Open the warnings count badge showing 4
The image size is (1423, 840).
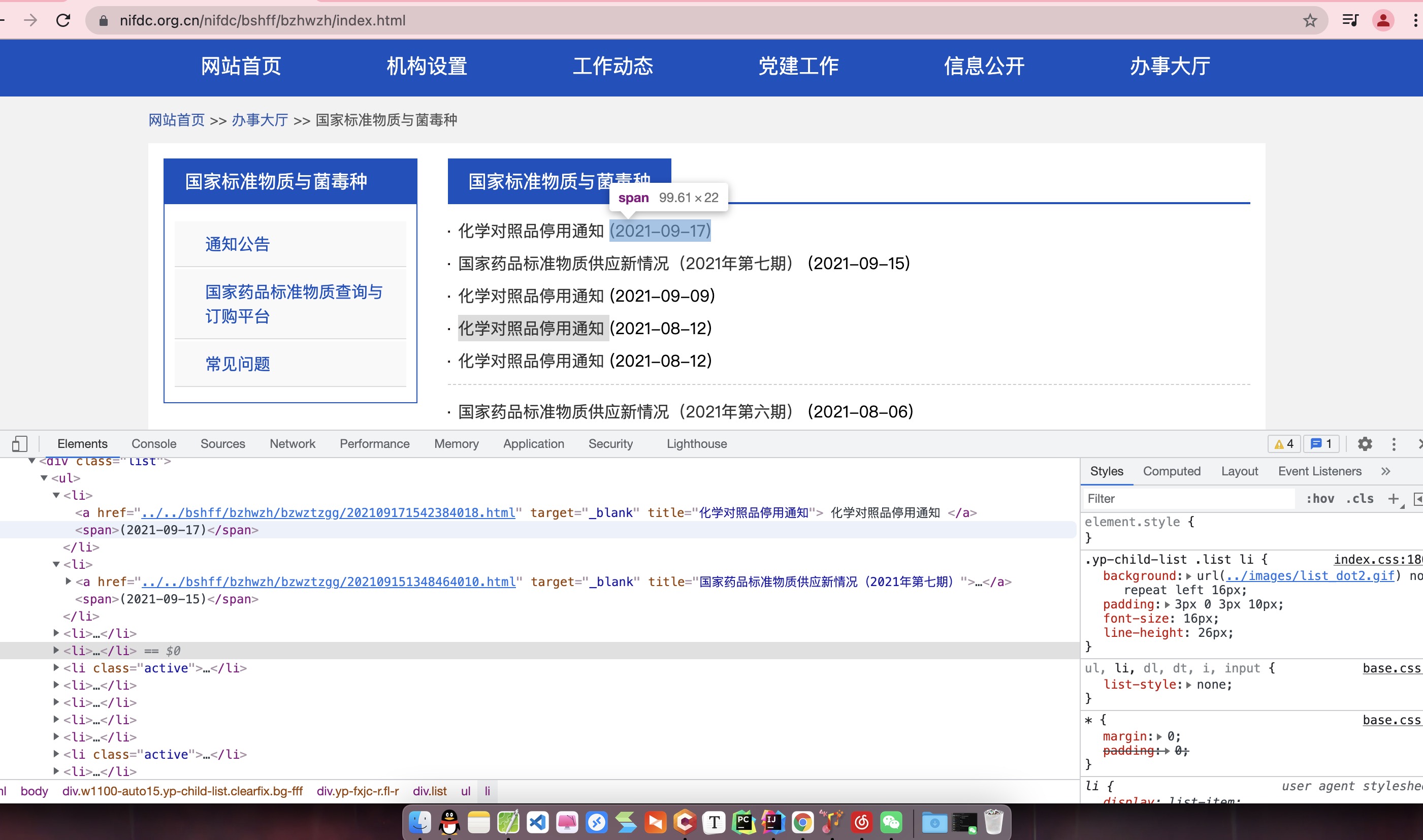1284,444
